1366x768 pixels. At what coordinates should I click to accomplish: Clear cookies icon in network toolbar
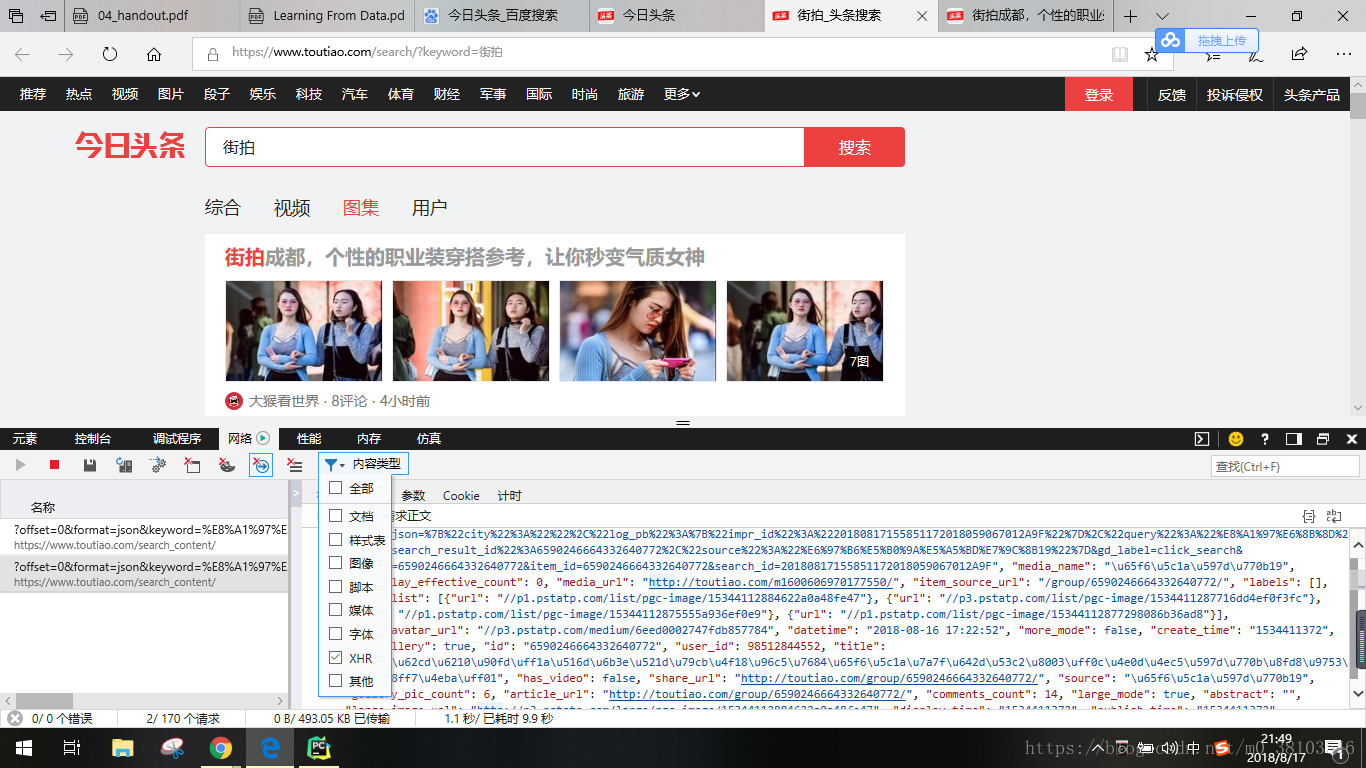click(227, 465)
